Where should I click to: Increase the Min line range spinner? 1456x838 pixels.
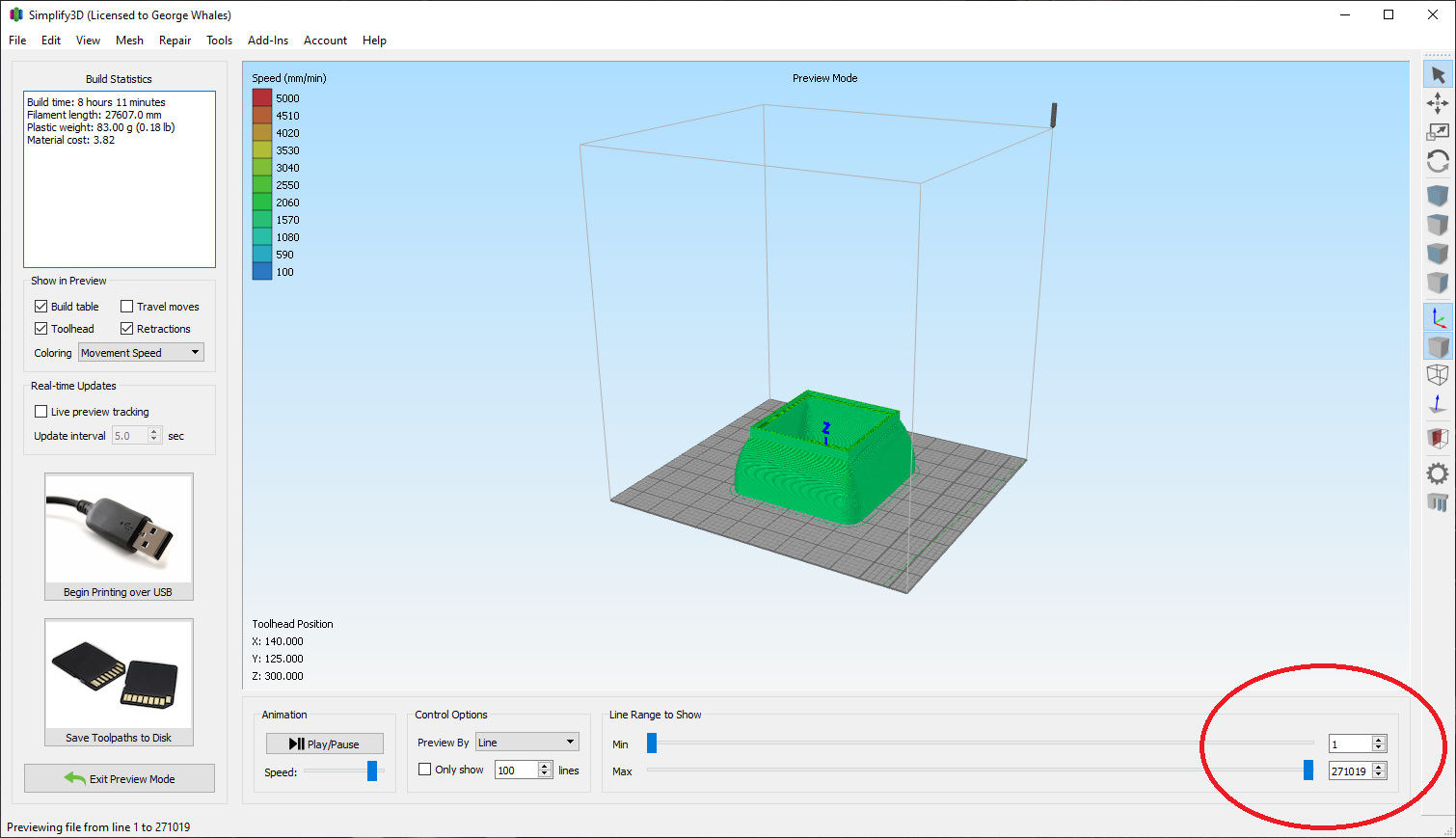1379,740
